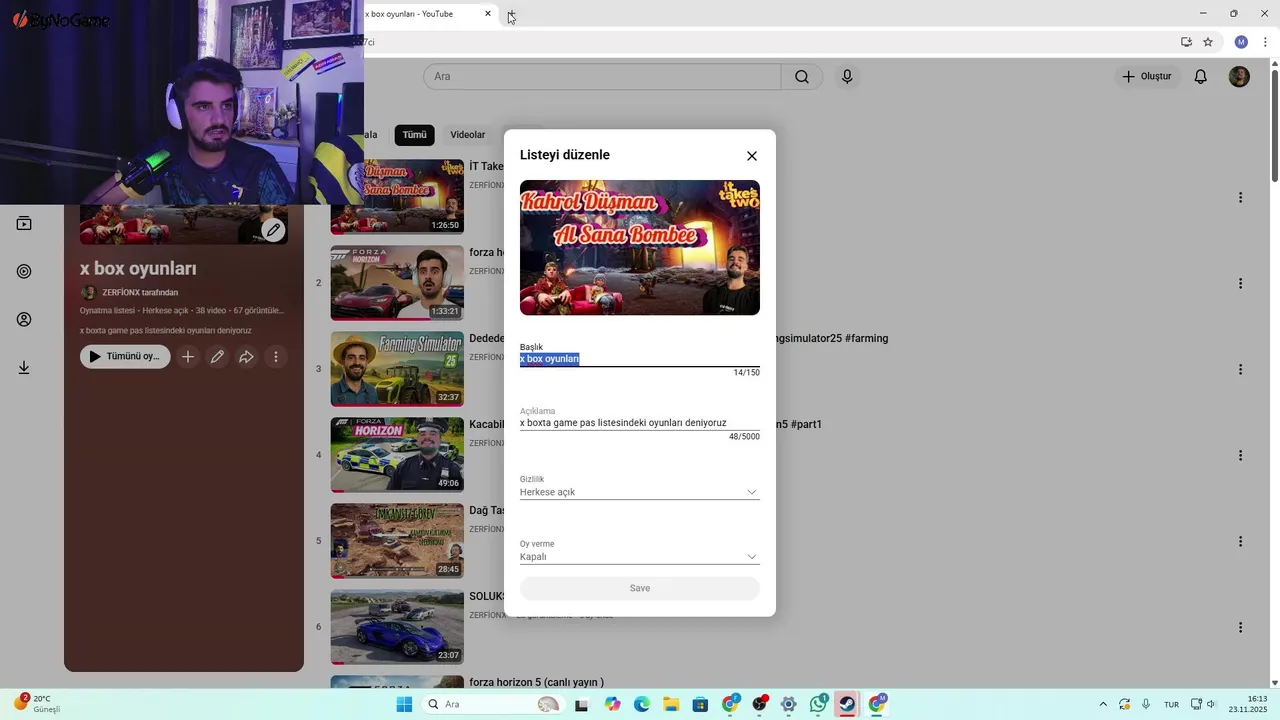Click the Başlık title input field
This screenshot has height=720, width=1280.
click(640, 359)
